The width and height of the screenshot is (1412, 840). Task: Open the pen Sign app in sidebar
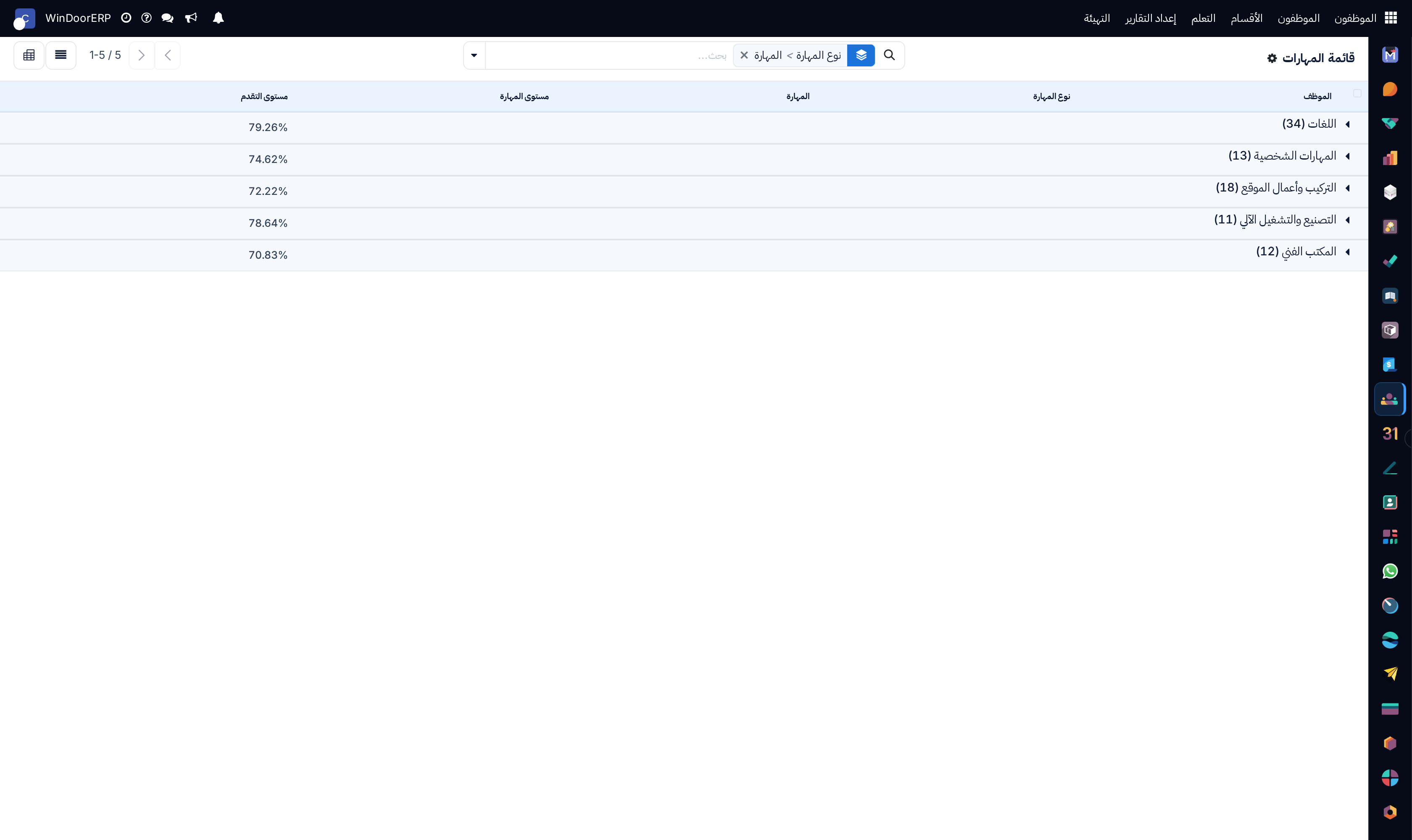[x=1390, y=468]
